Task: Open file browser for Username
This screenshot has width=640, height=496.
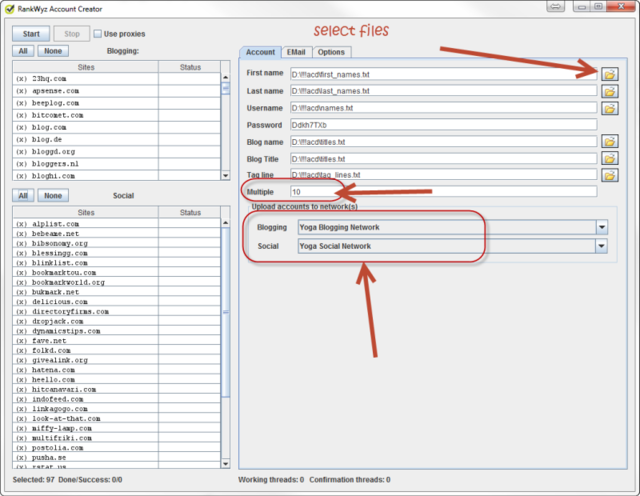Action: pos(609,108)
